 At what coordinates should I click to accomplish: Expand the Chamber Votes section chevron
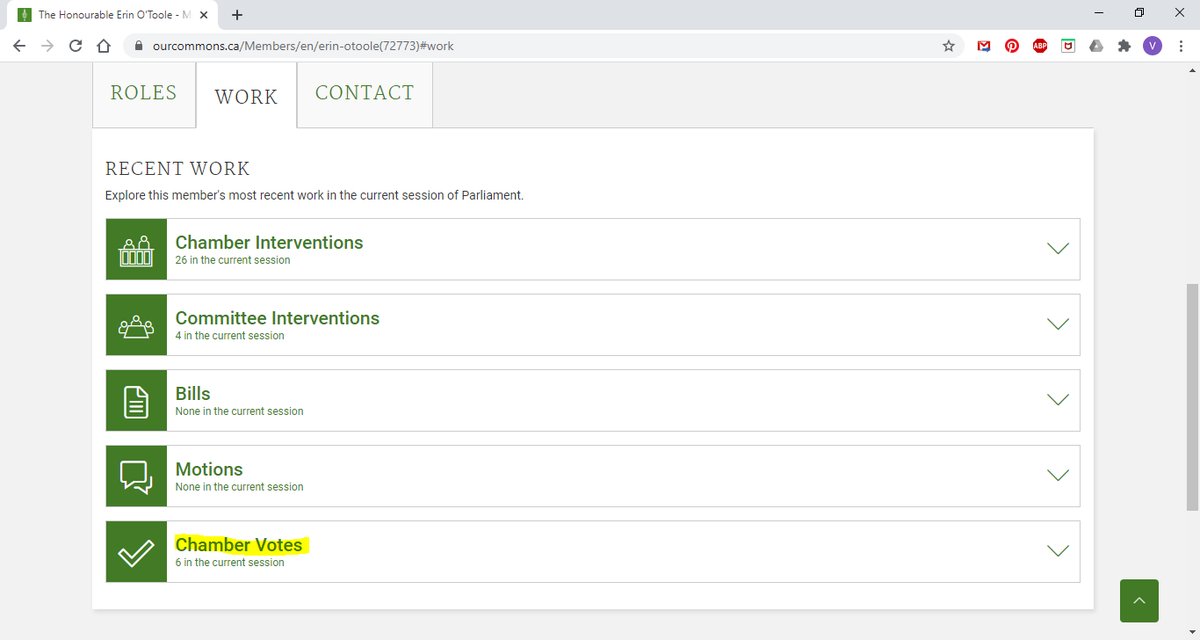[x=1058, y=551]
